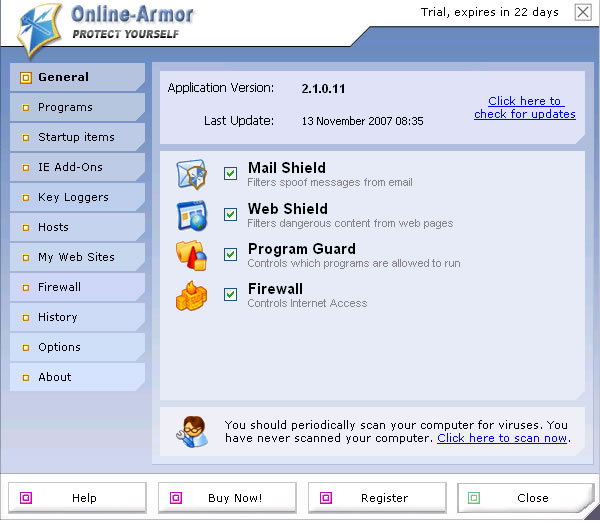
Task: Click the Register button
Action: pos(377,497)
